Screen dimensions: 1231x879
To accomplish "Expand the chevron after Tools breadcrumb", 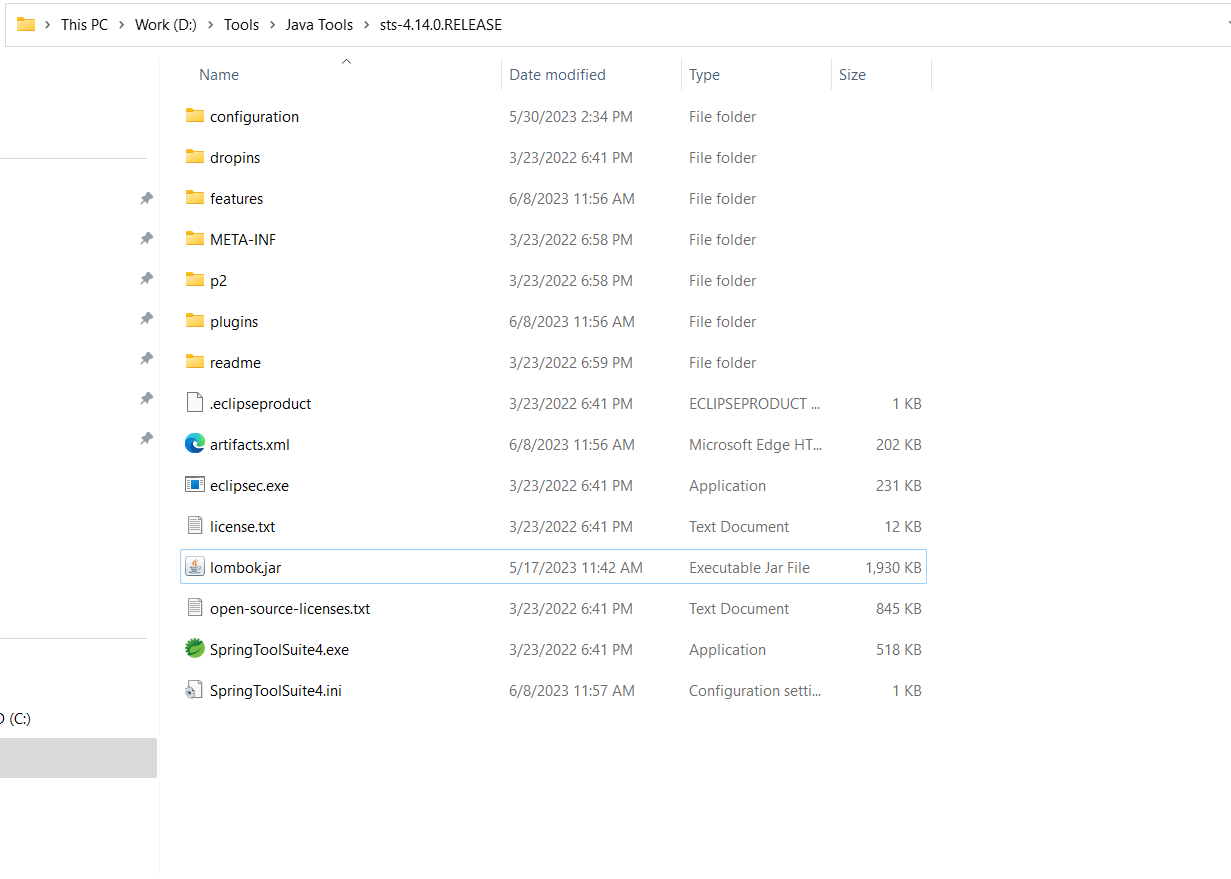I will [272, 25].
